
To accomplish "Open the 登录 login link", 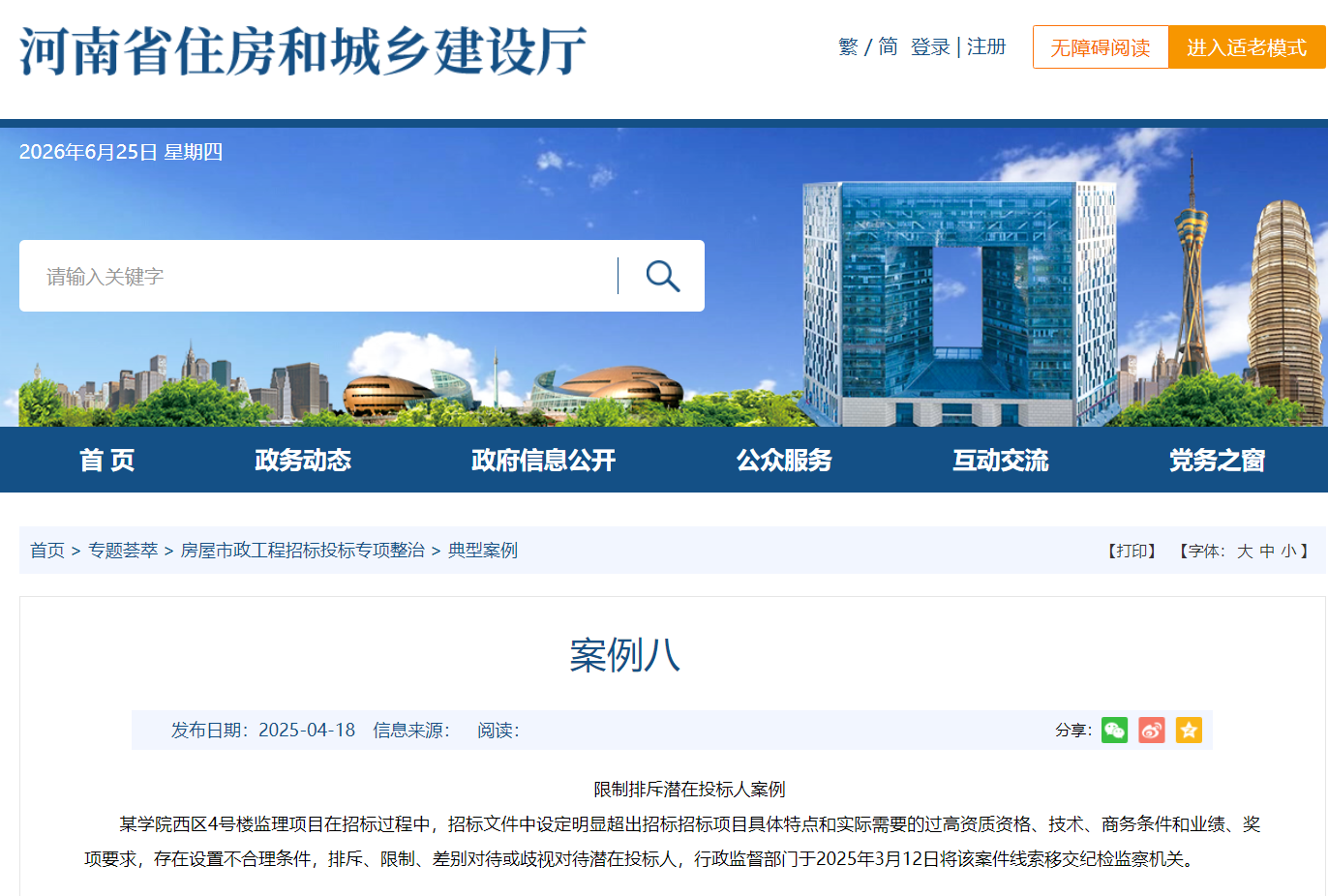I will [x=930, y=46].
